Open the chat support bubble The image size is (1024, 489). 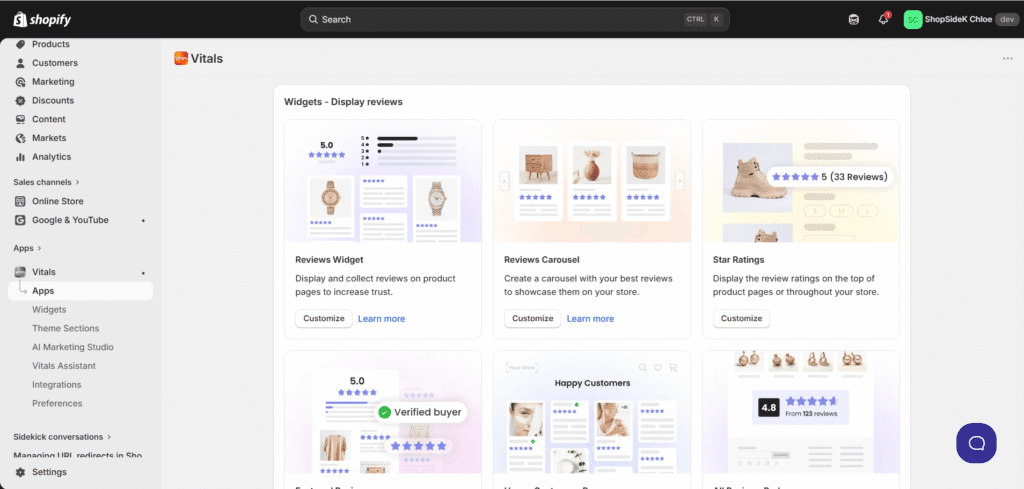[976, 443]
